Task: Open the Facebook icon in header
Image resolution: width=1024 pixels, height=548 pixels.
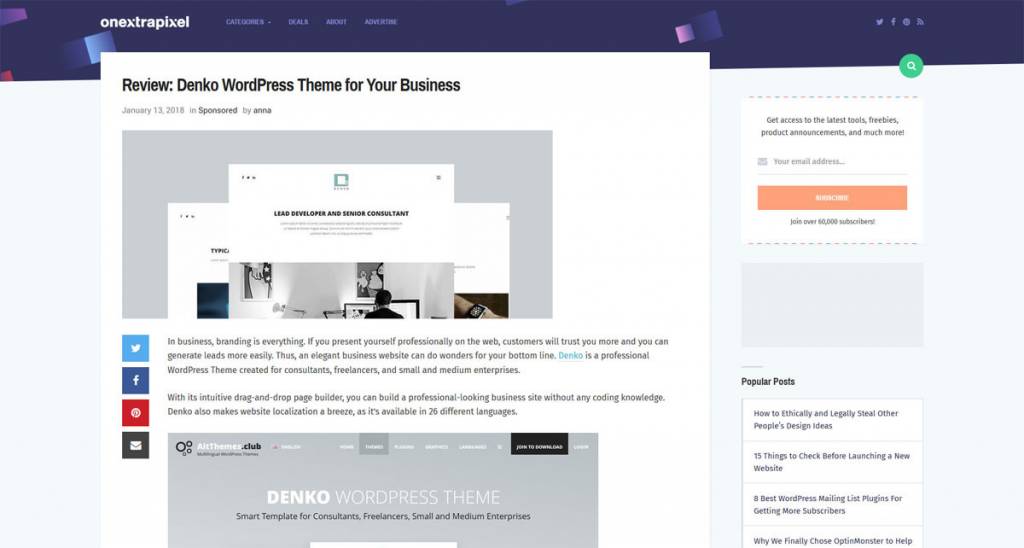Action: 893,22
